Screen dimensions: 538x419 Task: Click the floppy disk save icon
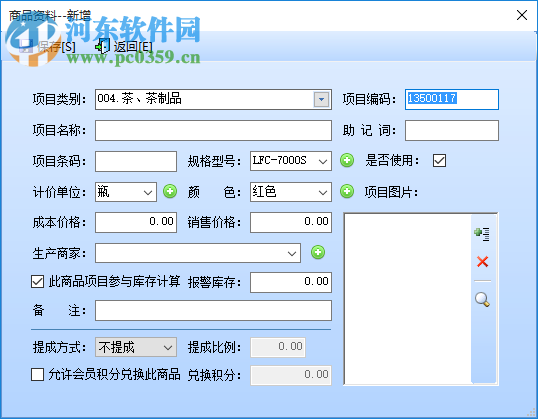pyautogui.click(x=26, y=47)
